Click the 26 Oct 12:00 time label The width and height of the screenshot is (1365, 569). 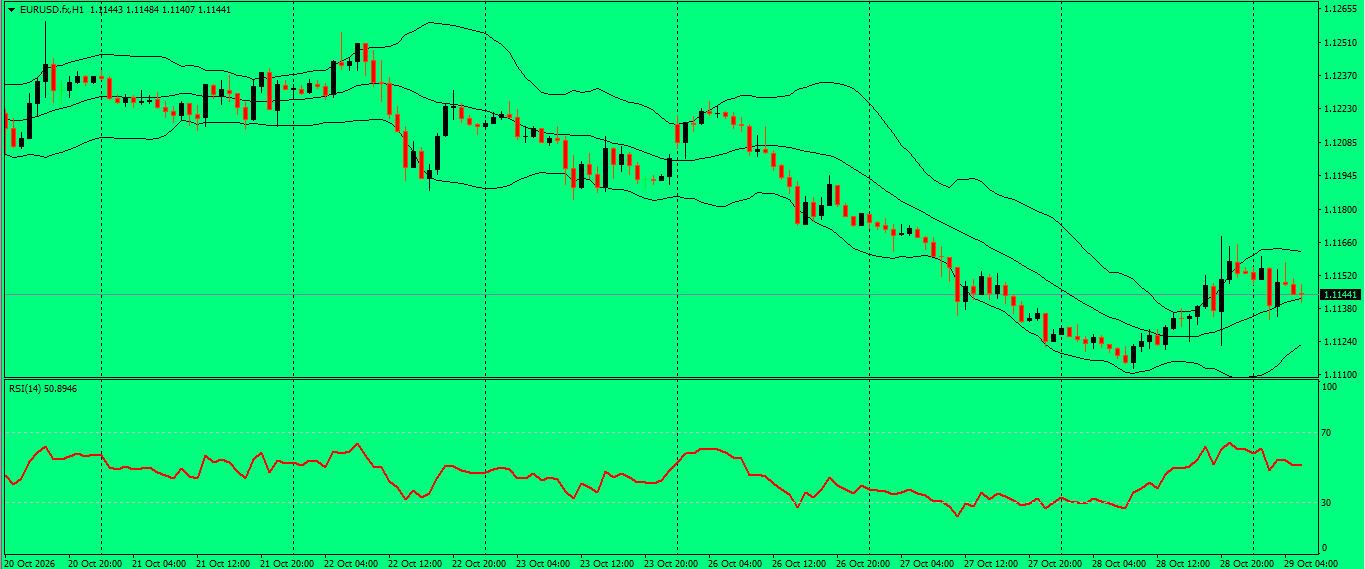pyautogui.click(x=798, y=564)
